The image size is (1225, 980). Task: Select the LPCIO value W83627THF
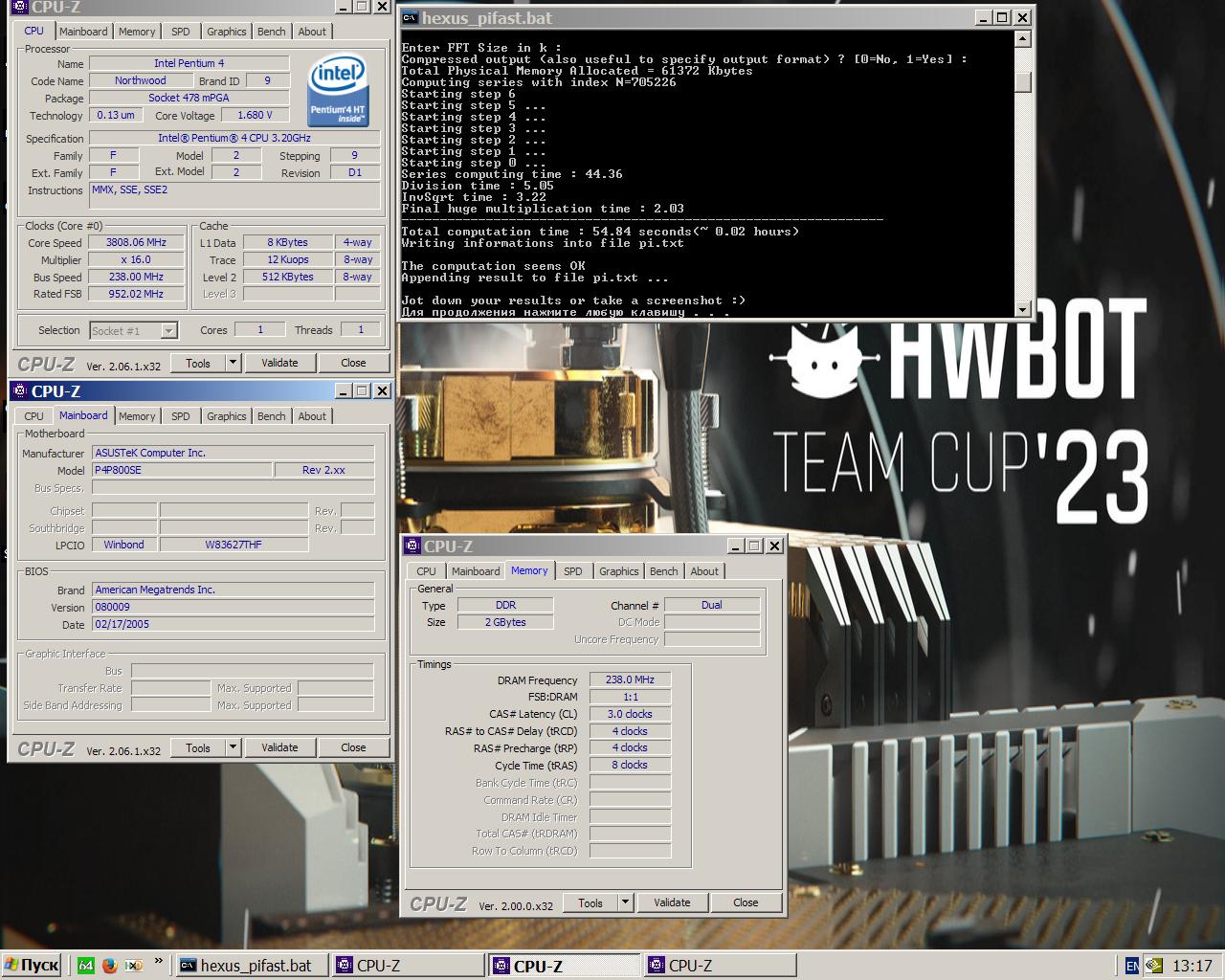click(x=234, y=545)
